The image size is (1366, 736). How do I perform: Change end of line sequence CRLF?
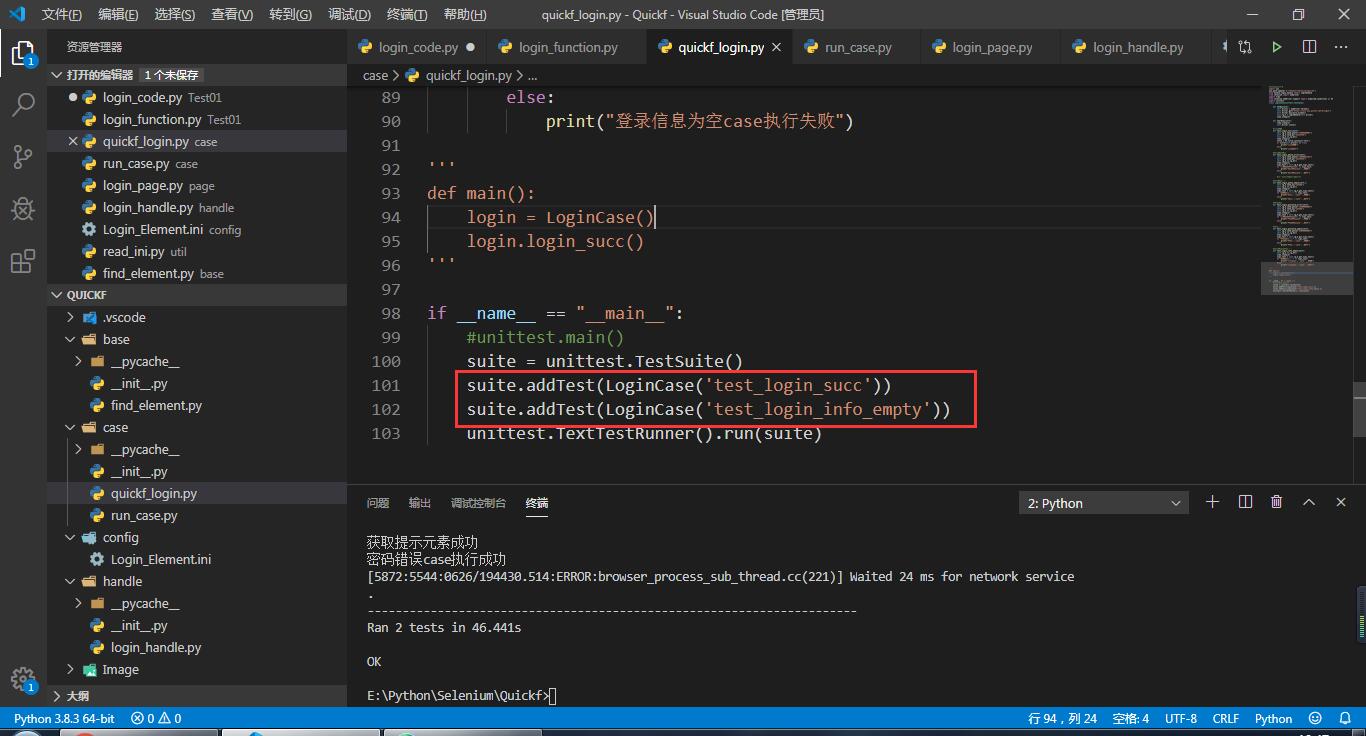[x=1226, y=718]
